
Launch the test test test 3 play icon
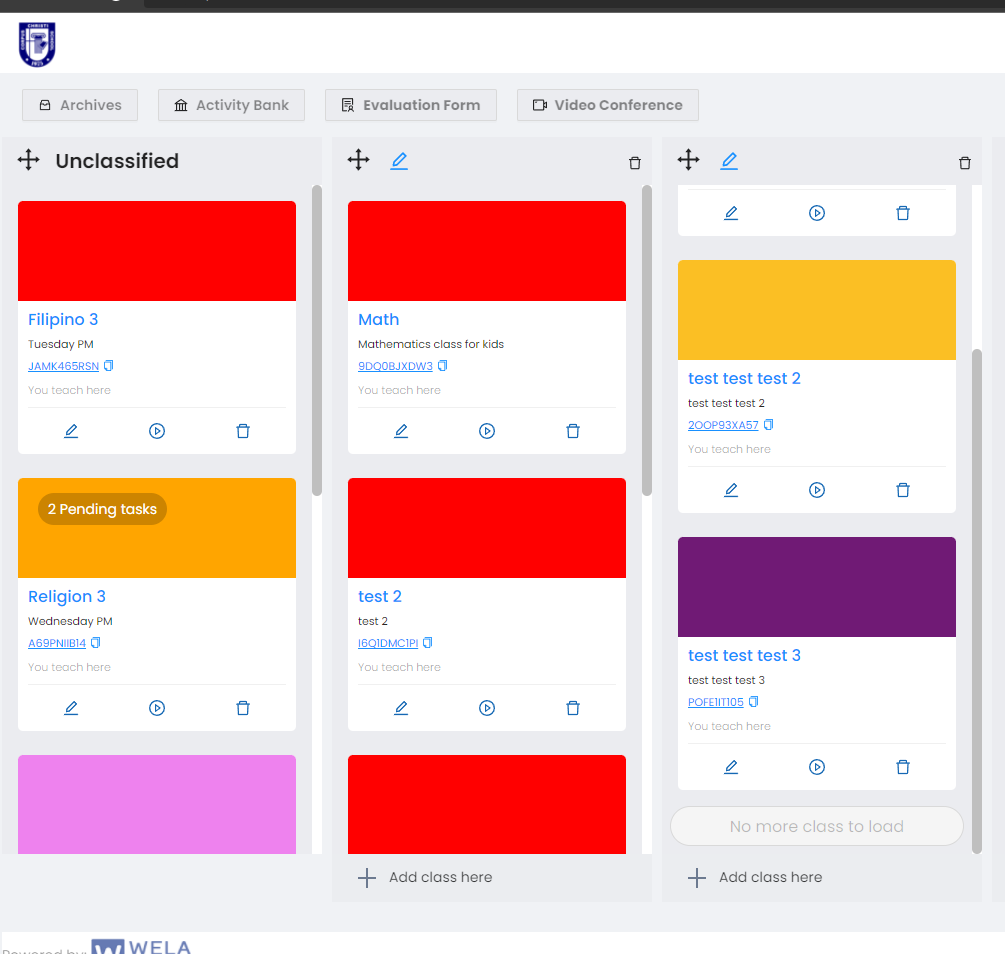[817, 767]
